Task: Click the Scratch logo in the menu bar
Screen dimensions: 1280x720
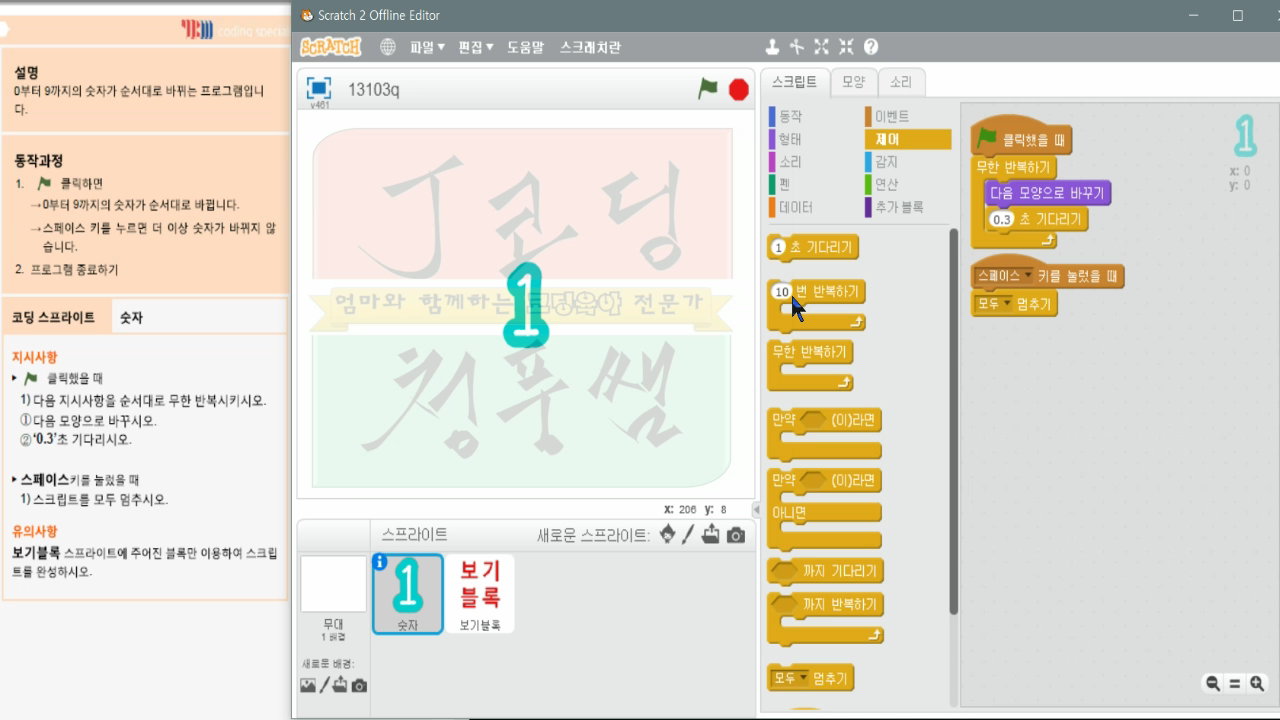Action: point(330,47)
